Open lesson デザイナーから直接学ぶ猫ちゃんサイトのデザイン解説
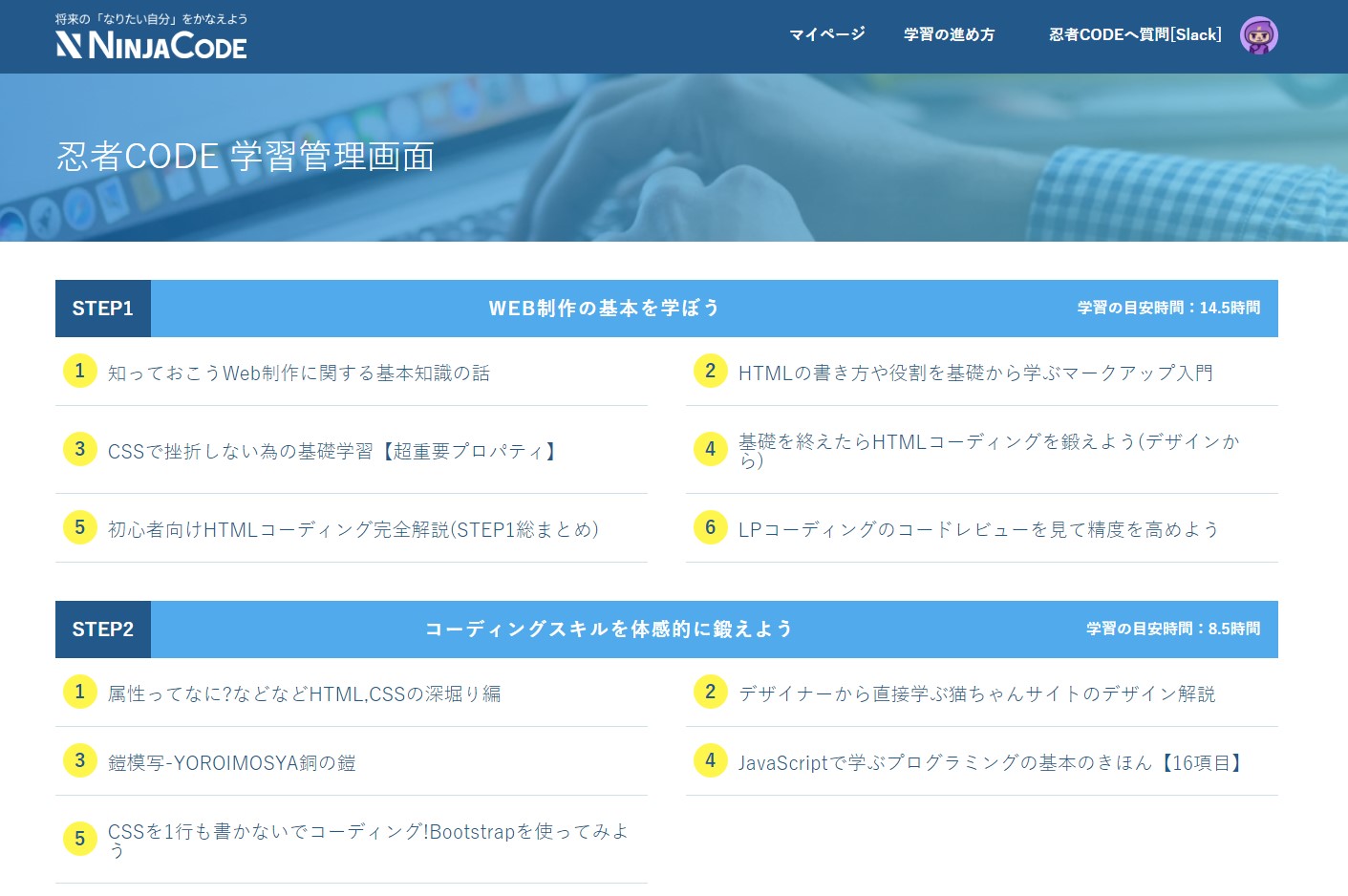Viewport: 1348px width, 896px height. [977, 693]
